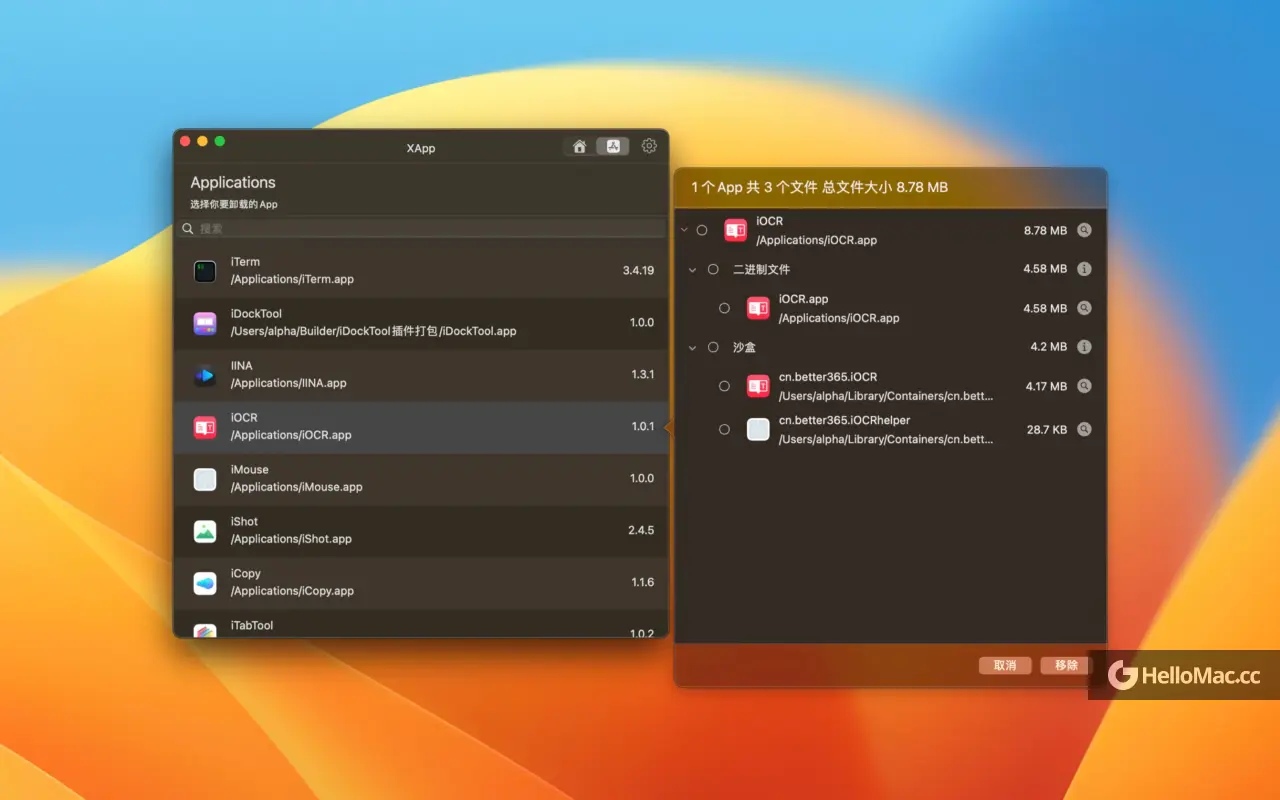Screen dimensions: 1280x800
Task: Click the IINA app icon
Action: (205, 375)
